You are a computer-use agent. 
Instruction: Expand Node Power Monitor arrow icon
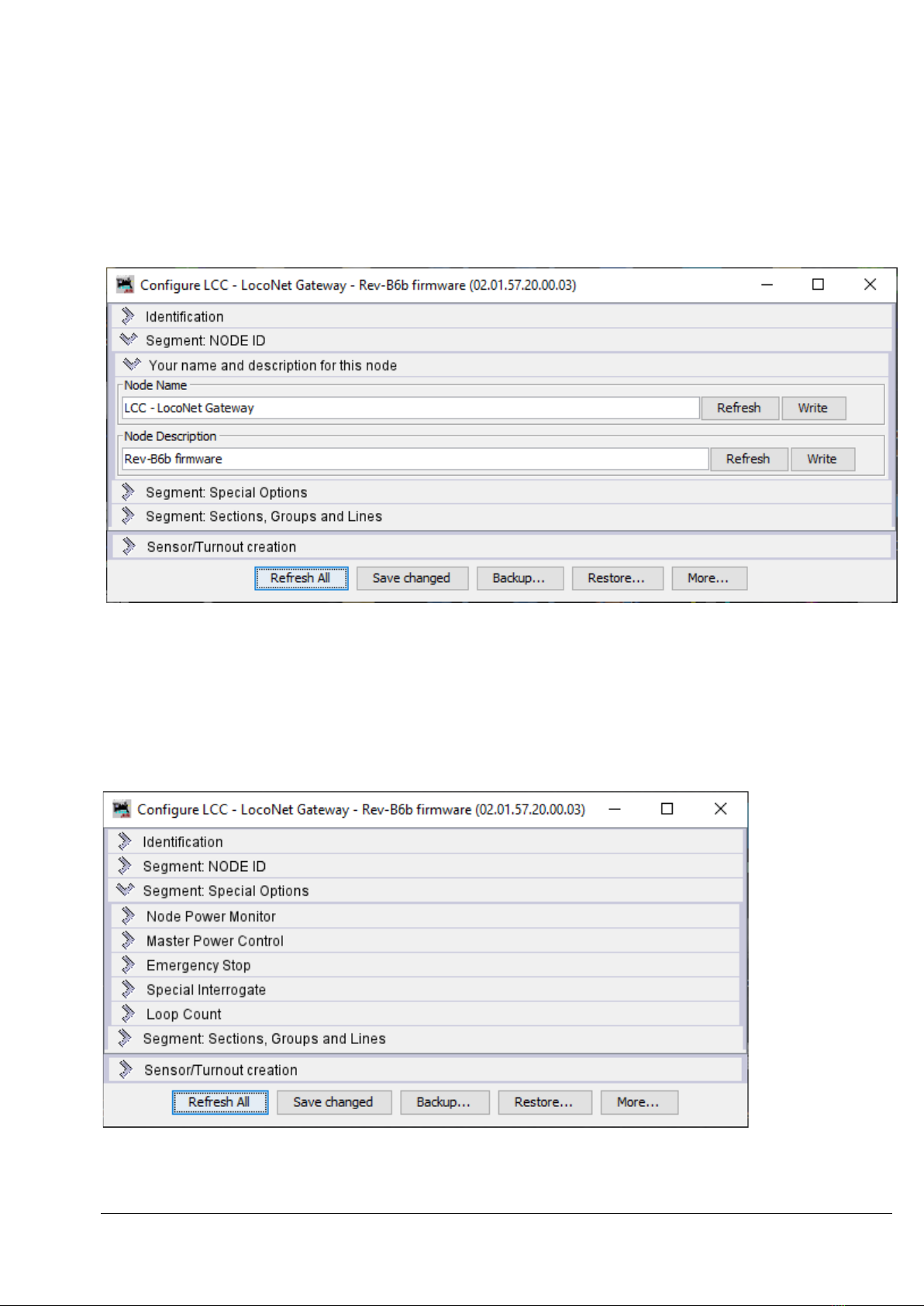pyautogui.click(x=129, y=916)
